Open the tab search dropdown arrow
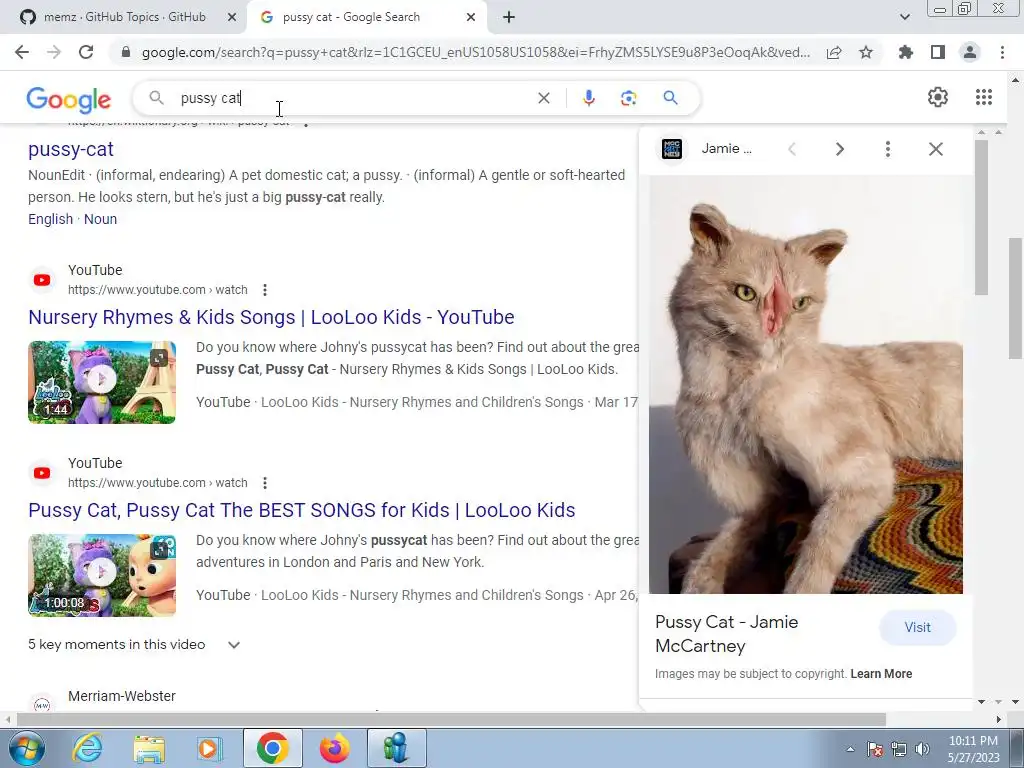This screenshot has width=1024, height=768. (904, 17)
